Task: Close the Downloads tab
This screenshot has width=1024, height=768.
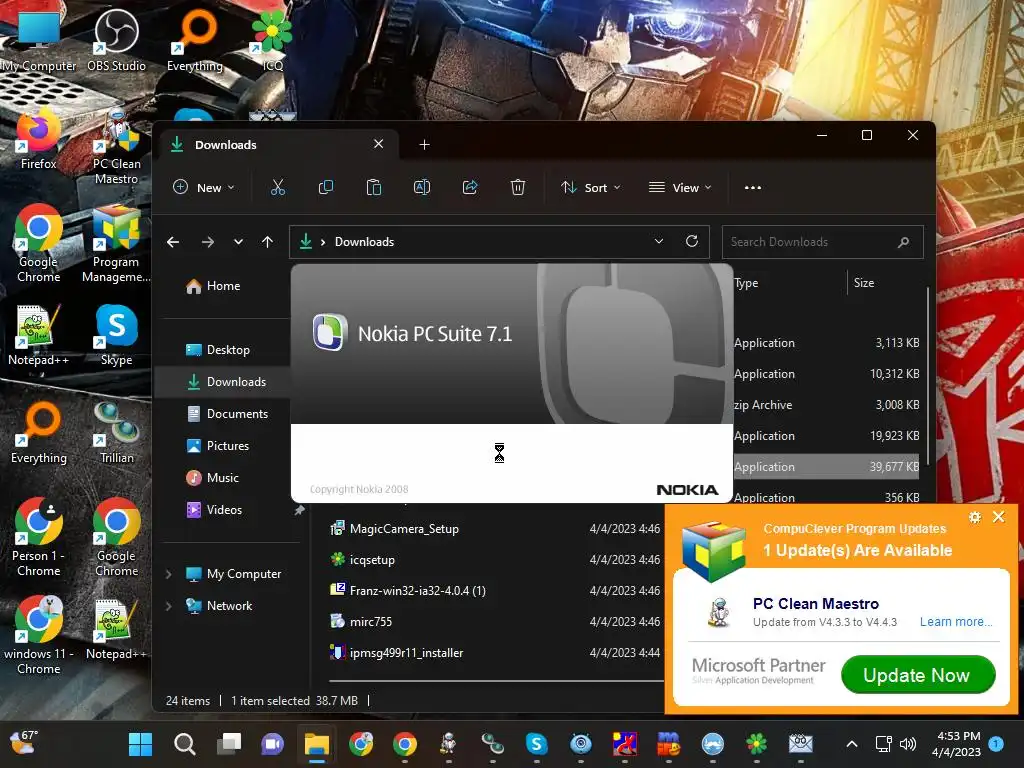Action: (x=379, y=144)
